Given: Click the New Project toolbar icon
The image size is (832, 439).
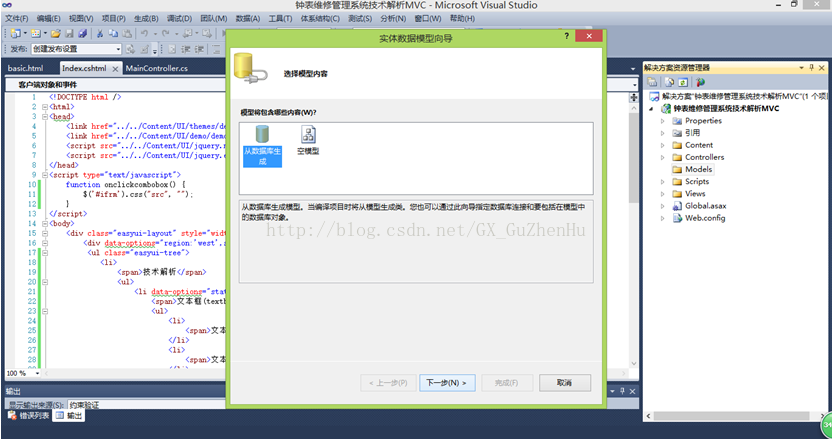Looking at the screenshot, I should [15, 33].
